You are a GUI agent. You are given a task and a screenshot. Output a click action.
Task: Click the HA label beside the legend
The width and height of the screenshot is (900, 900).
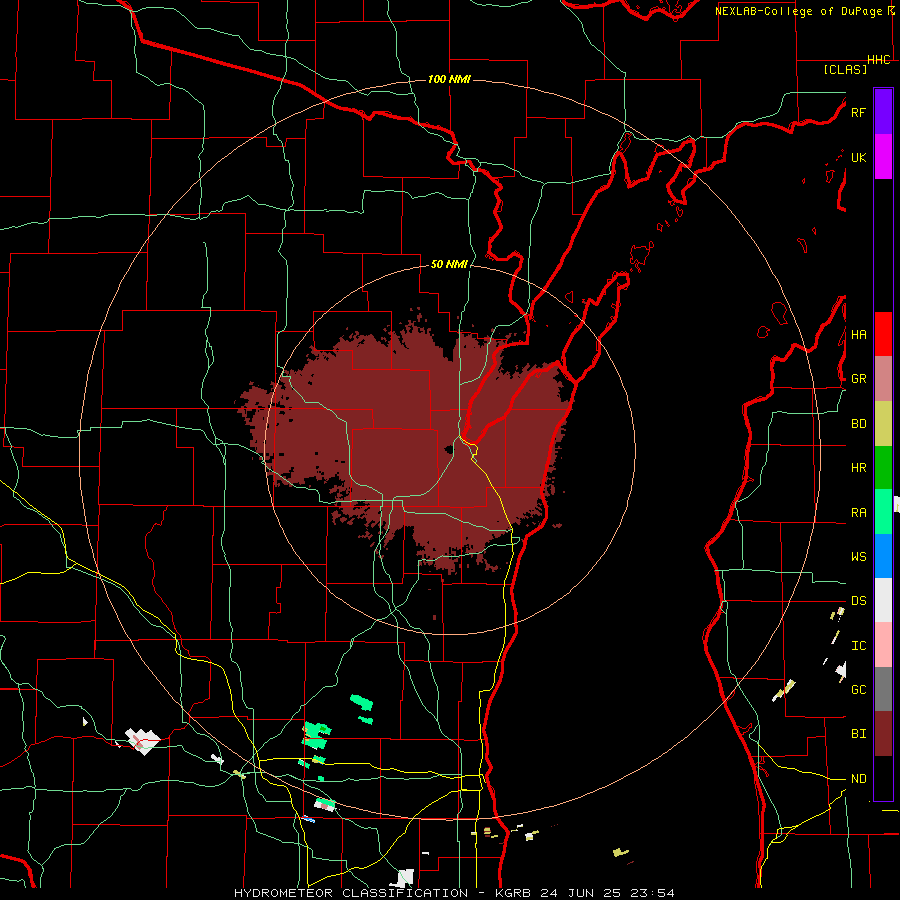tap(859, 335)
